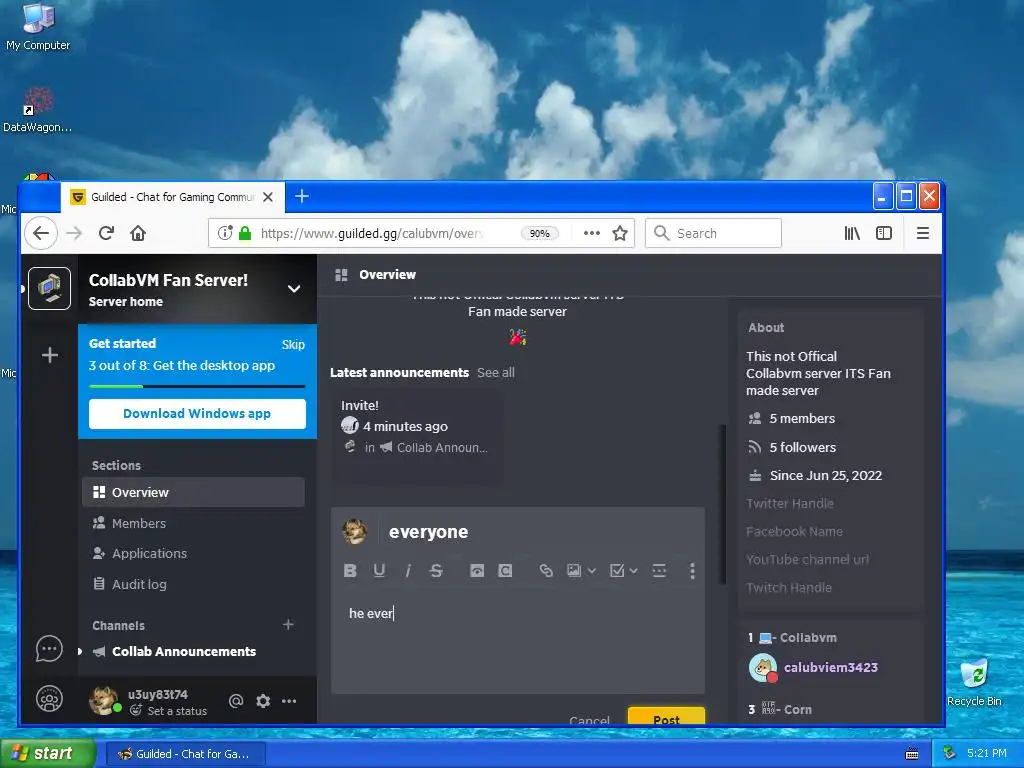
Task: Reload the Guilded page
Action: (x=106, y=233)
